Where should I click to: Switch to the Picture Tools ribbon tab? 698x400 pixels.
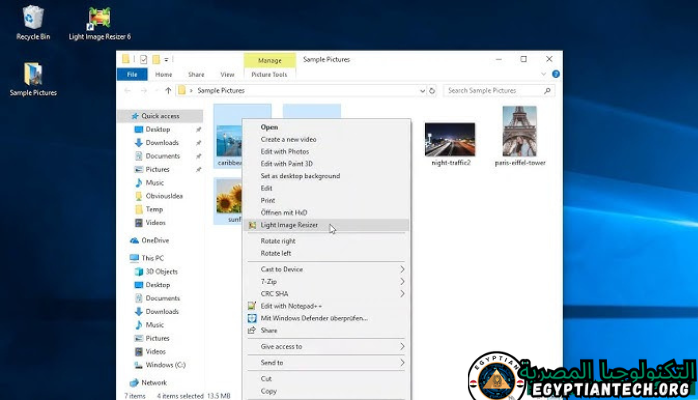pos(269,74)
